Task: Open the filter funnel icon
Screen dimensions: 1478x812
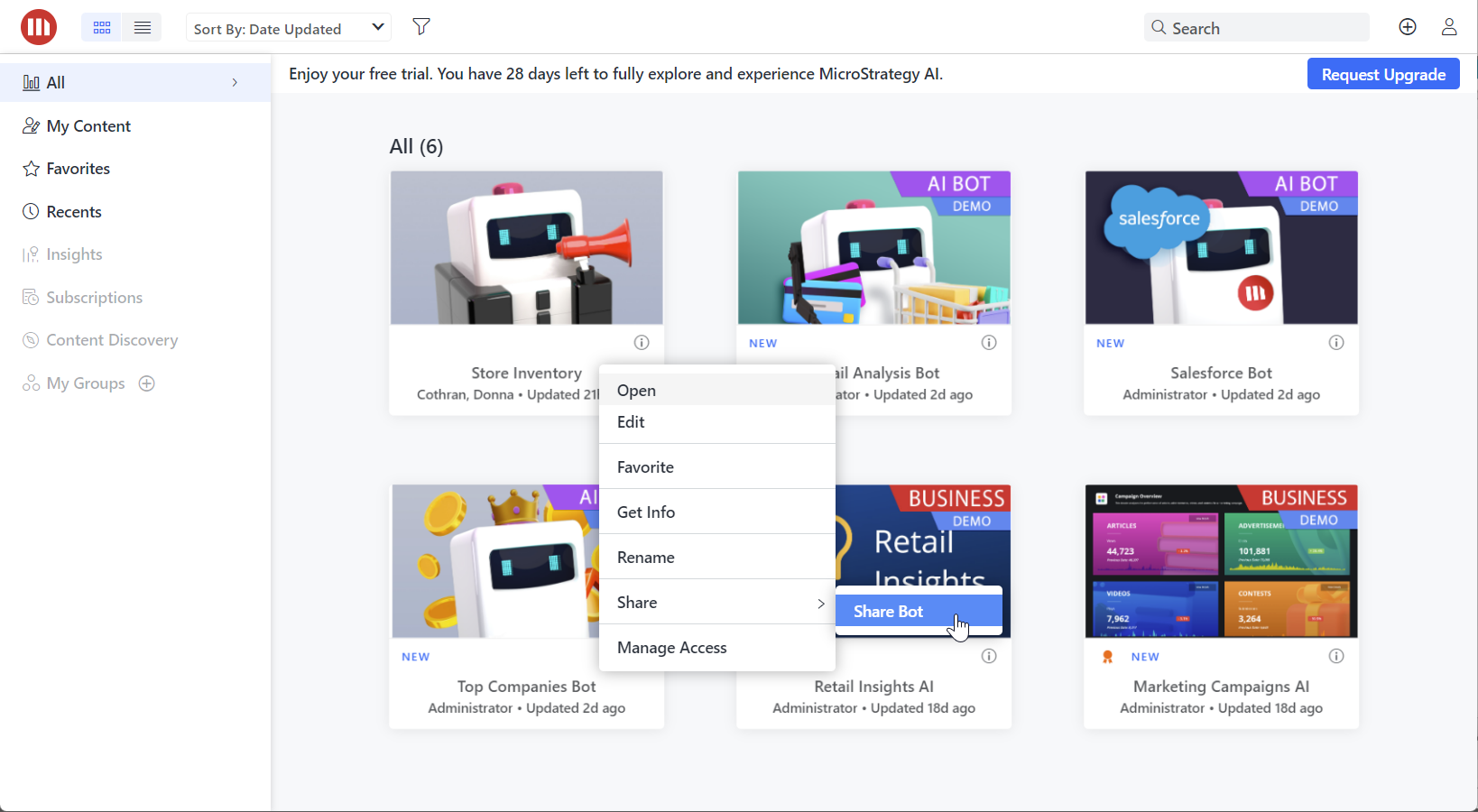Action: pyautogui.click(x=420, y=27)
